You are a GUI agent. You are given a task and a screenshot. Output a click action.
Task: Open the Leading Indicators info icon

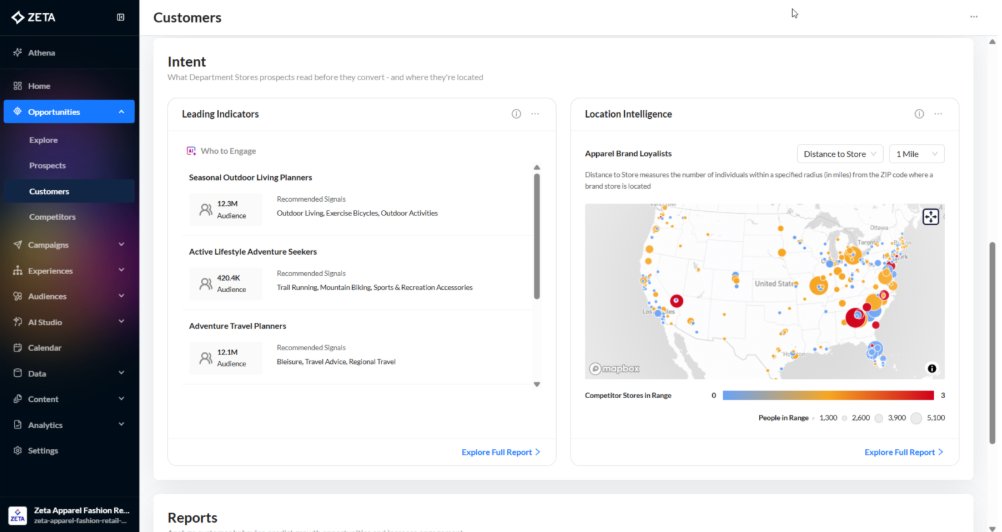[516, 114]
